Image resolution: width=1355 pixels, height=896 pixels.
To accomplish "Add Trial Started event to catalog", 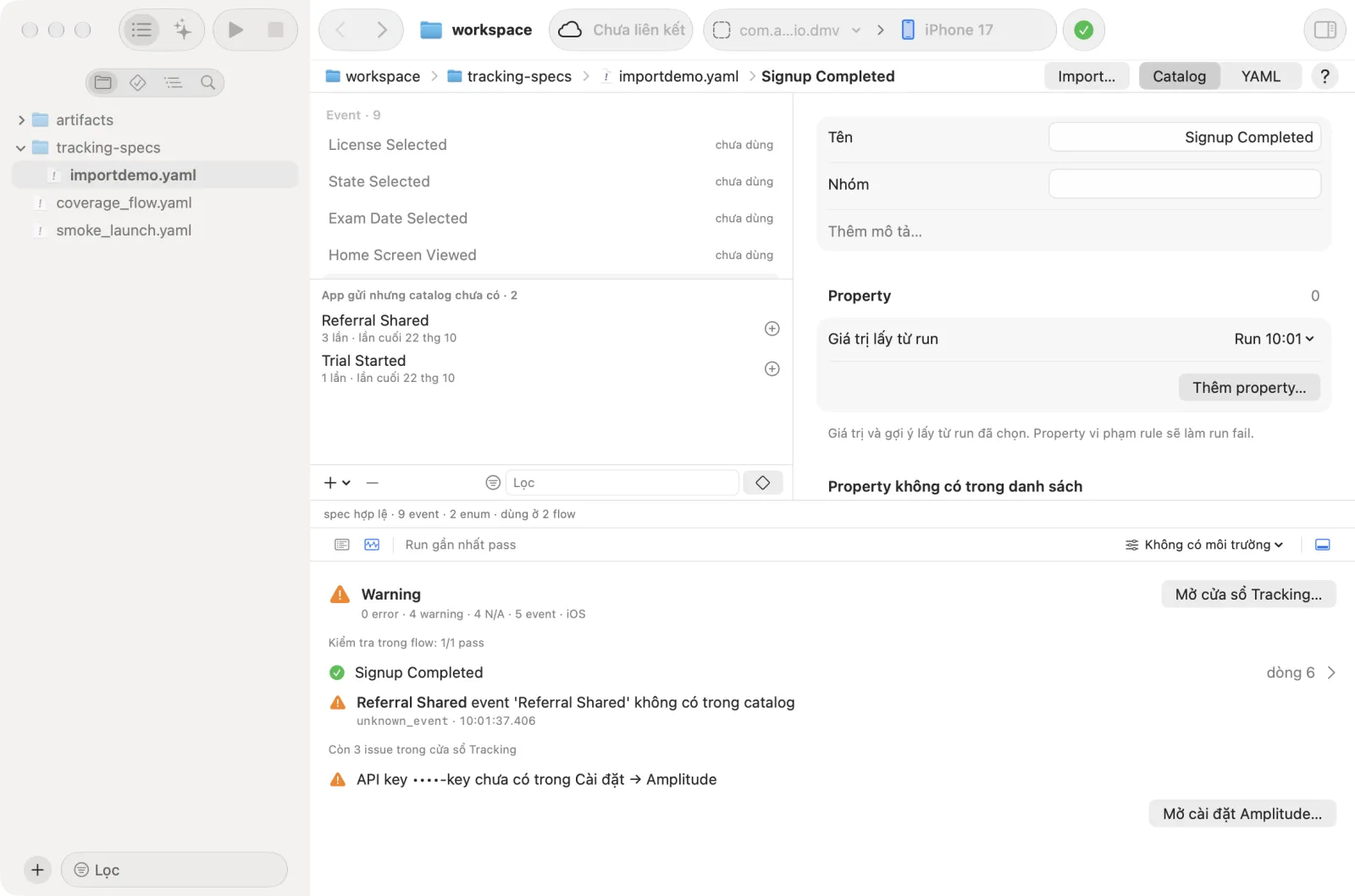I will coord(772,368).
